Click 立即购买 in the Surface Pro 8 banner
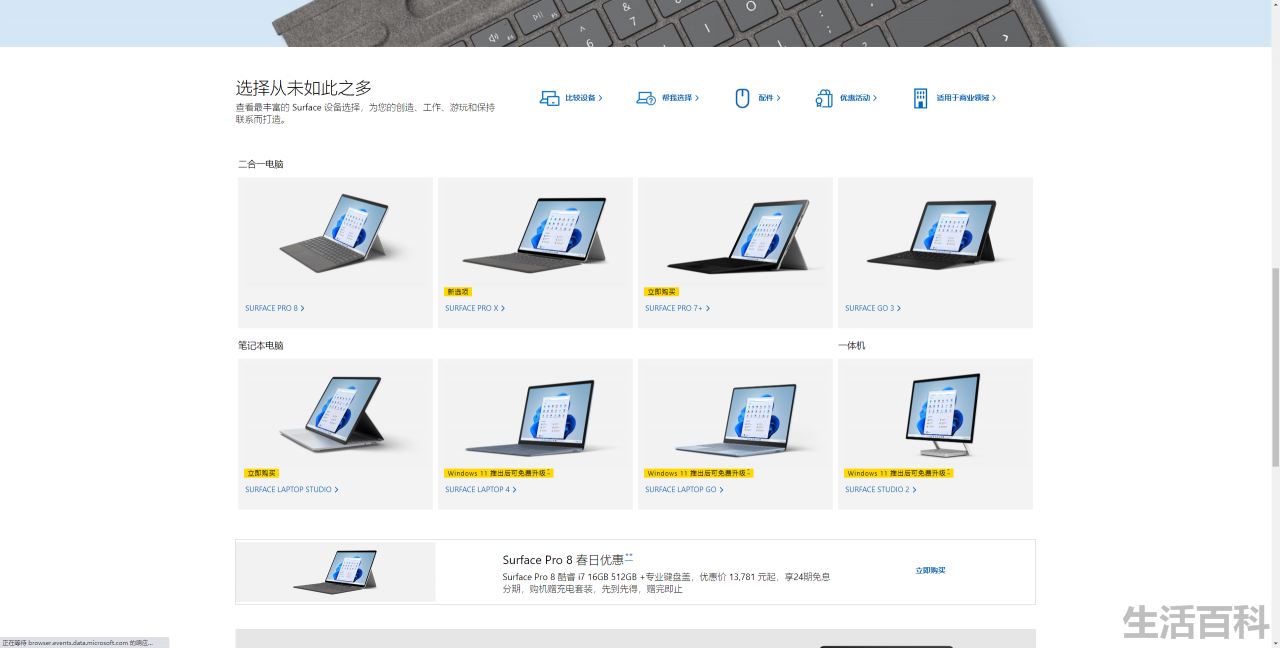Viewport: 1280px width, 648px height. [x=930, y=570]
